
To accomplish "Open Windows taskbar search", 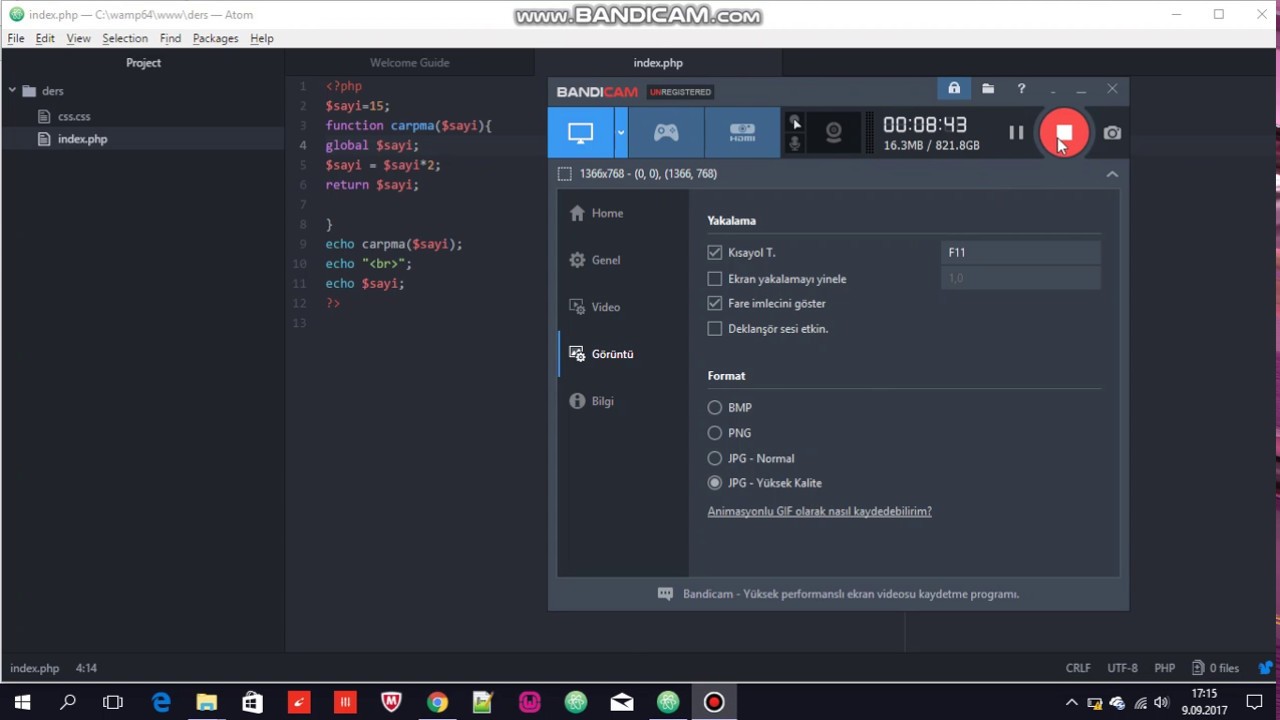I will 68,703.
